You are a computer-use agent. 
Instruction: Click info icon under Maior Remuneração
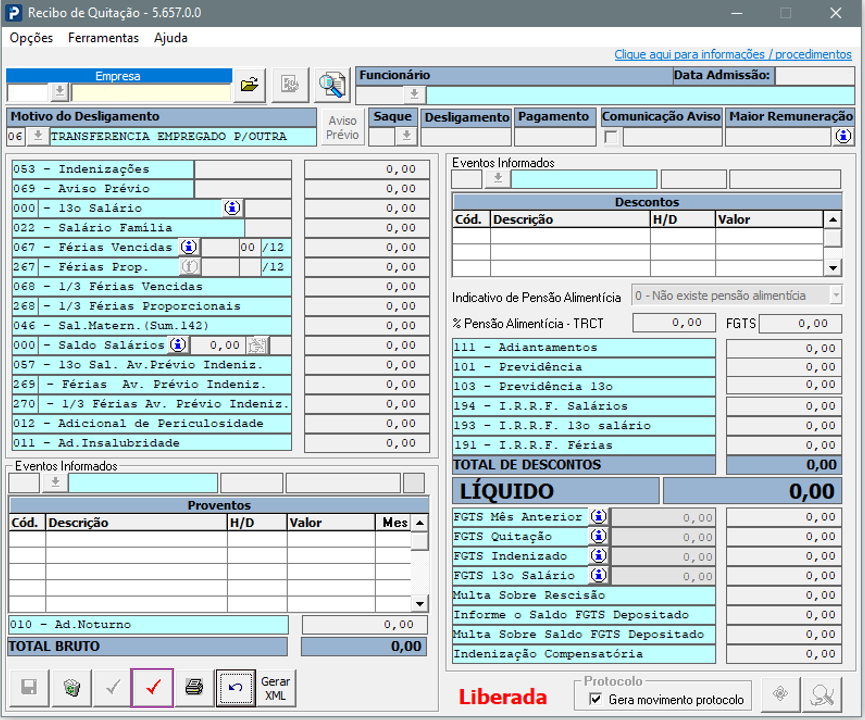click(x=843, y=137)
